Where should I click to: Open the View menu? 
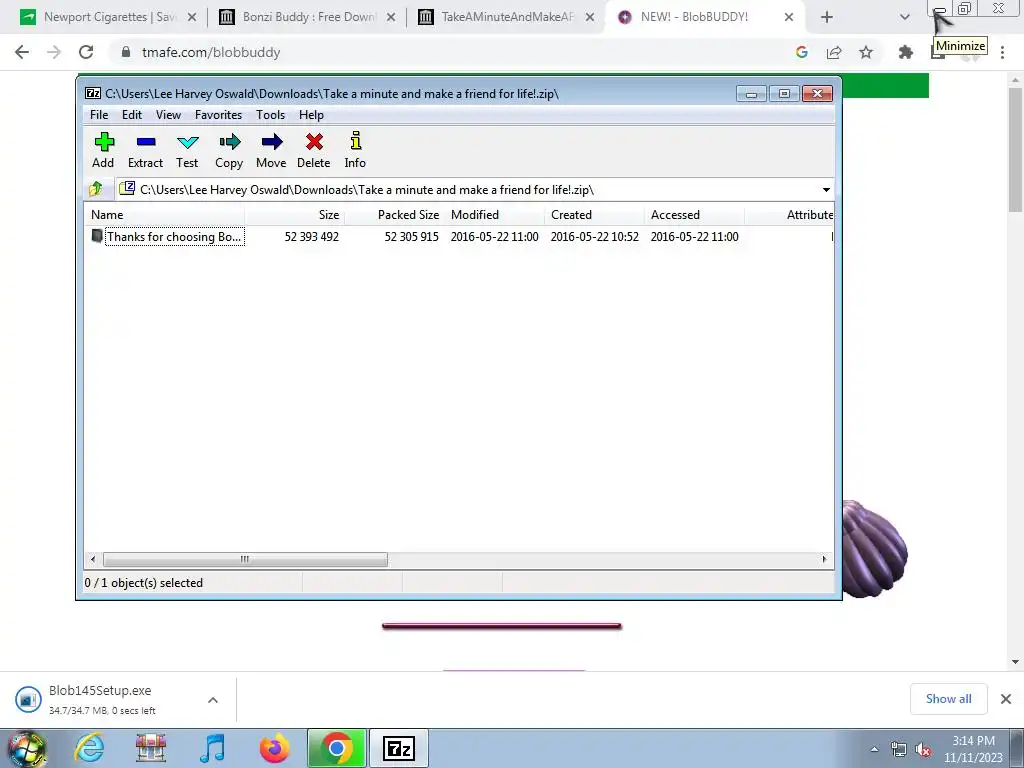tap(168, 115)
